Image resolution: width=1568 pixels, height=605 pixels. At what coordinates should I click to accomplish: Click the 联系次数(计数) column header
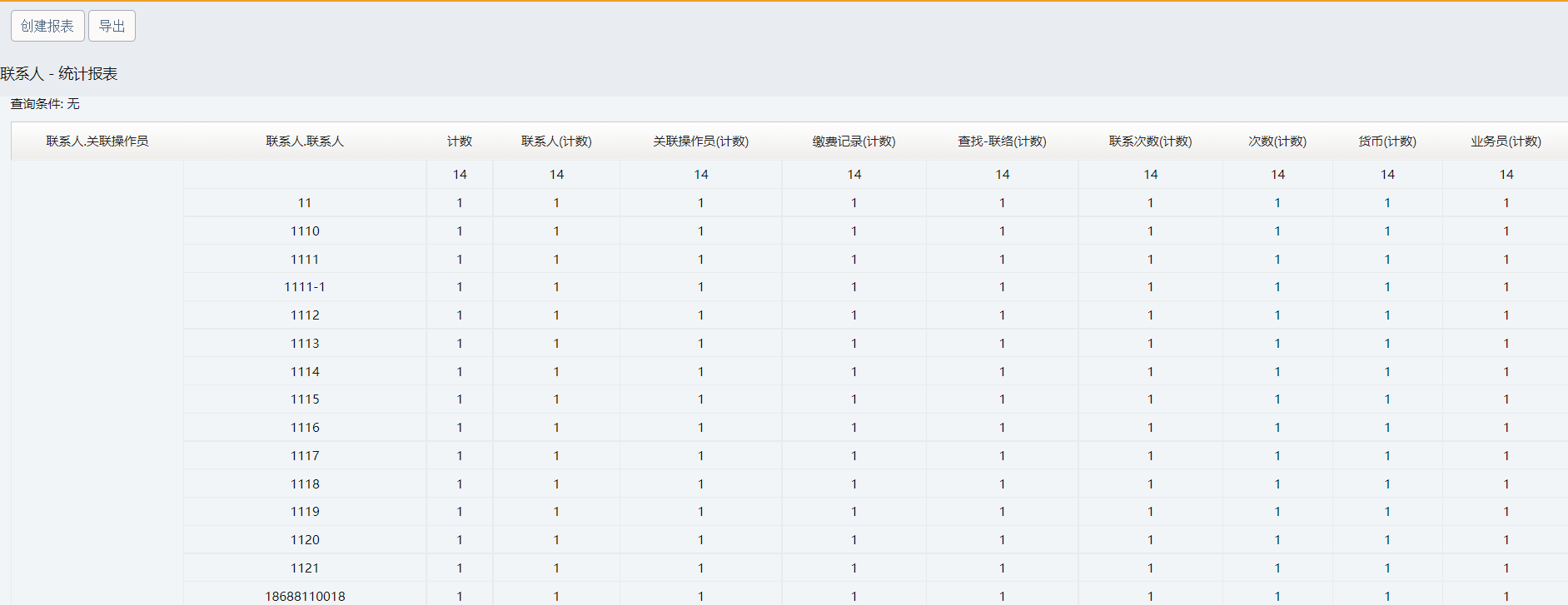[x=1151, y=141]
